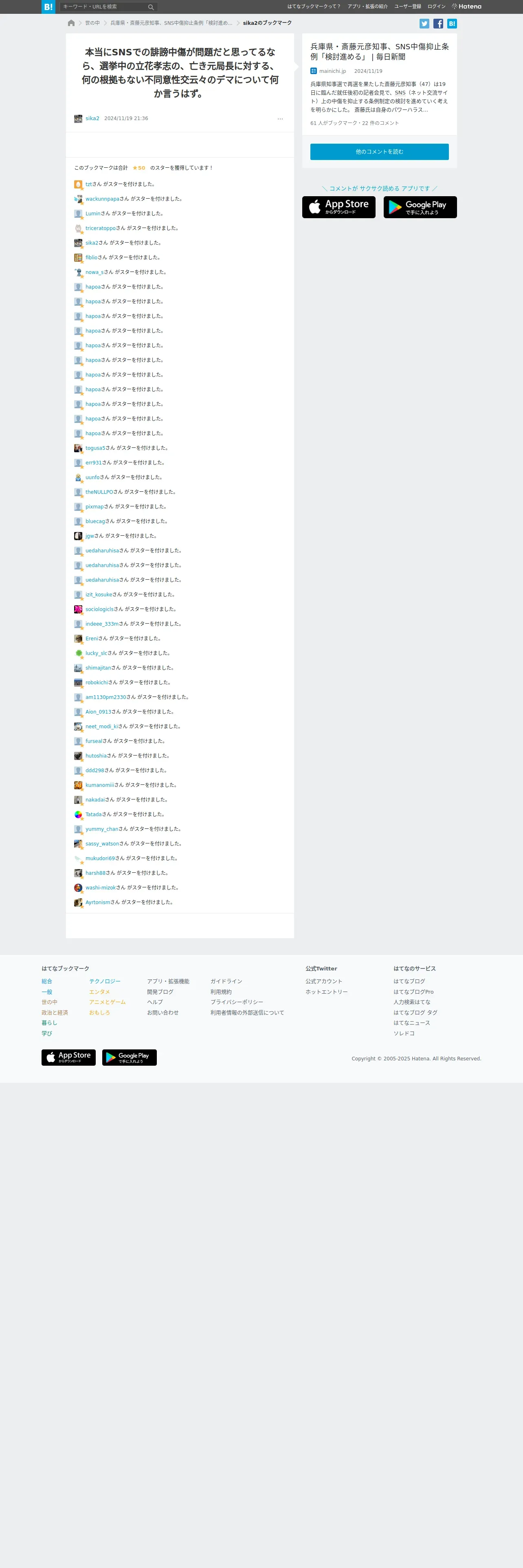Share the bookmark on Facebook
The height and width of the screenshot is (1568, 523).
[438, 24]
